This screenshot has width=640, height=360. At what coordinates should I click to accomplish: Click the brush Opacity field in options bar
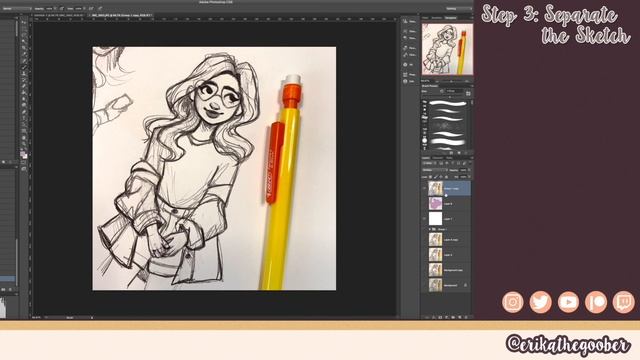[50, 8]
